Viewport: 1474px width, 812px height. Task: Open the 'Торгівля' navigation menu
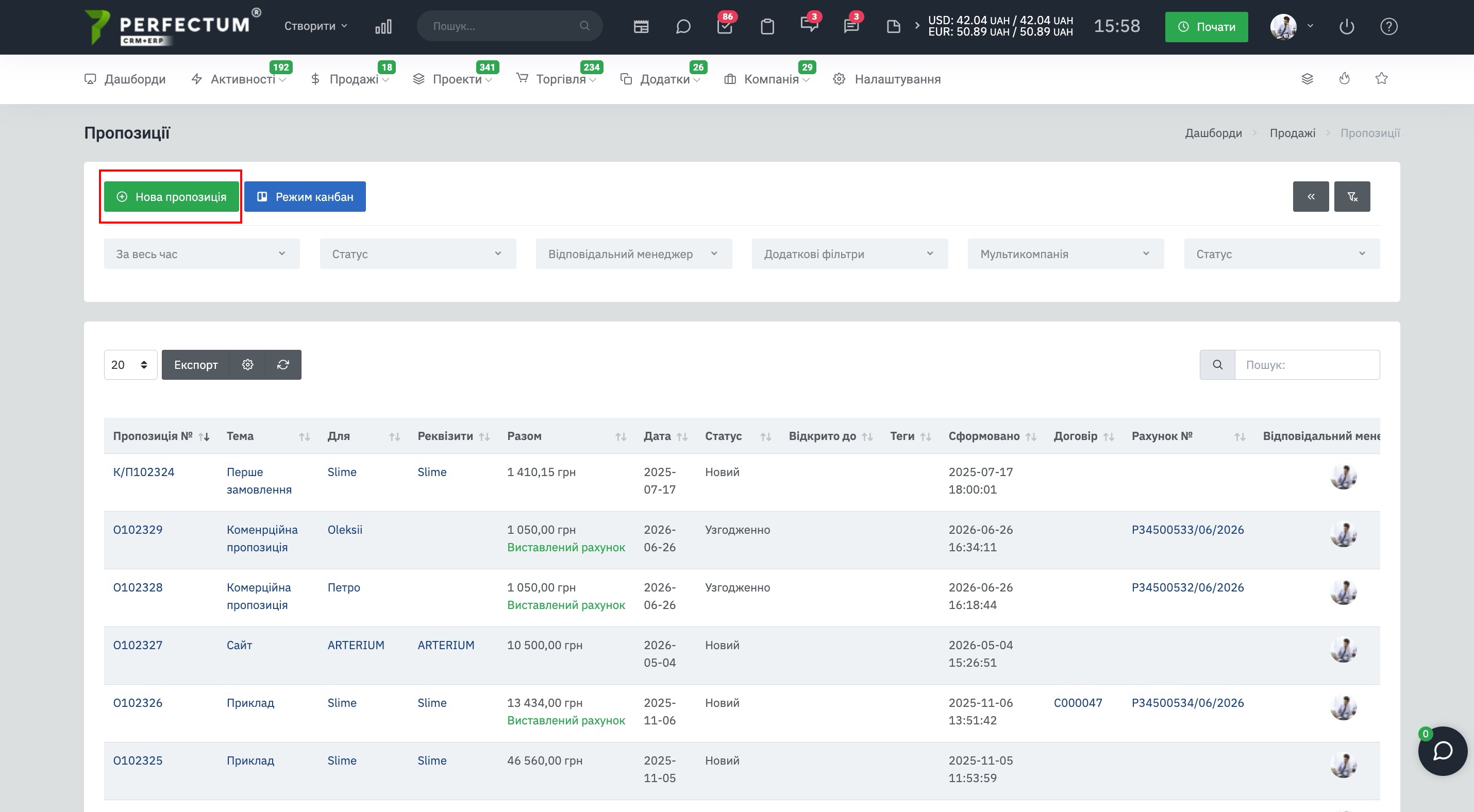pos(556,79)
